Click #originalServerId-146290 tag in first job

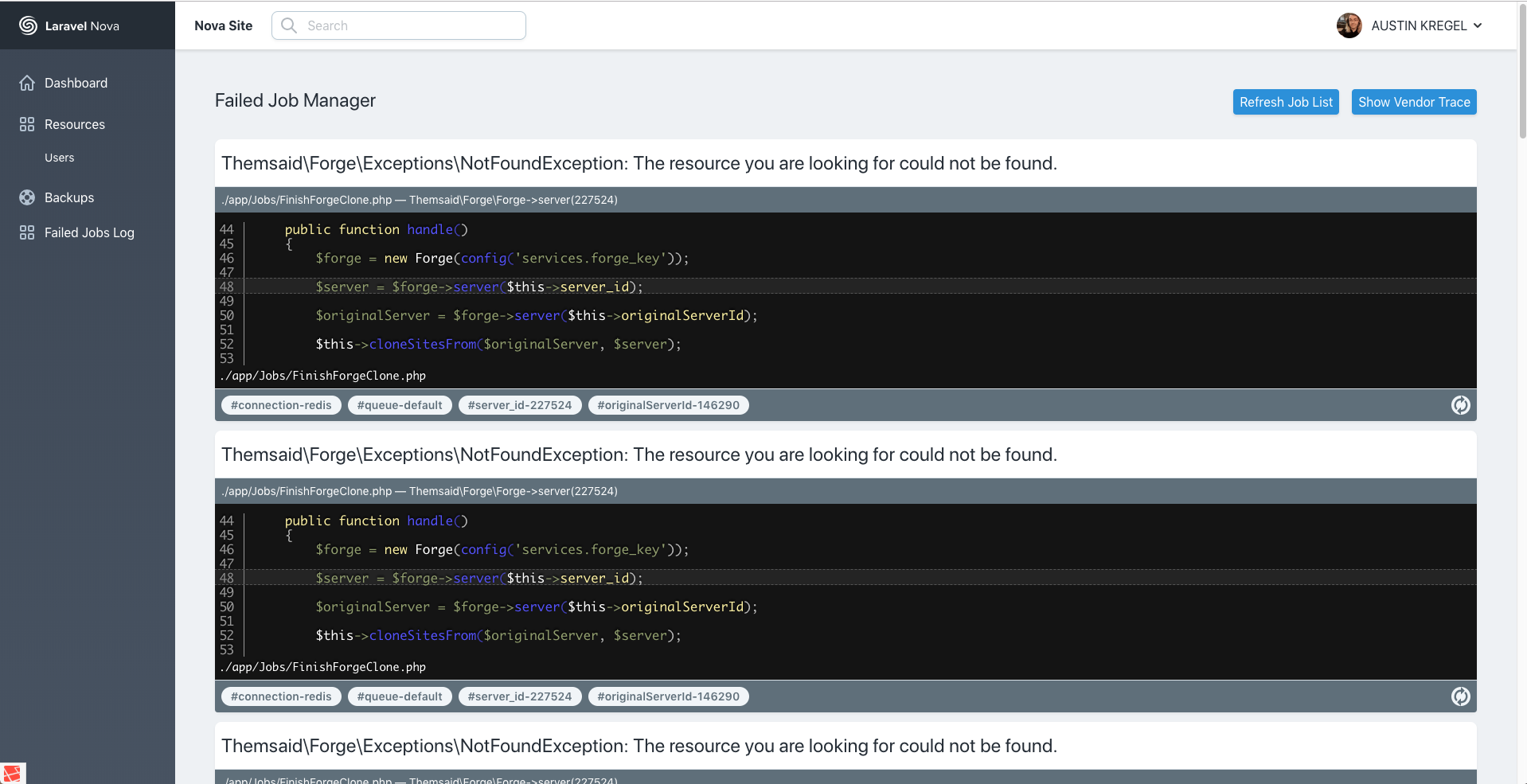coord(668,405)
